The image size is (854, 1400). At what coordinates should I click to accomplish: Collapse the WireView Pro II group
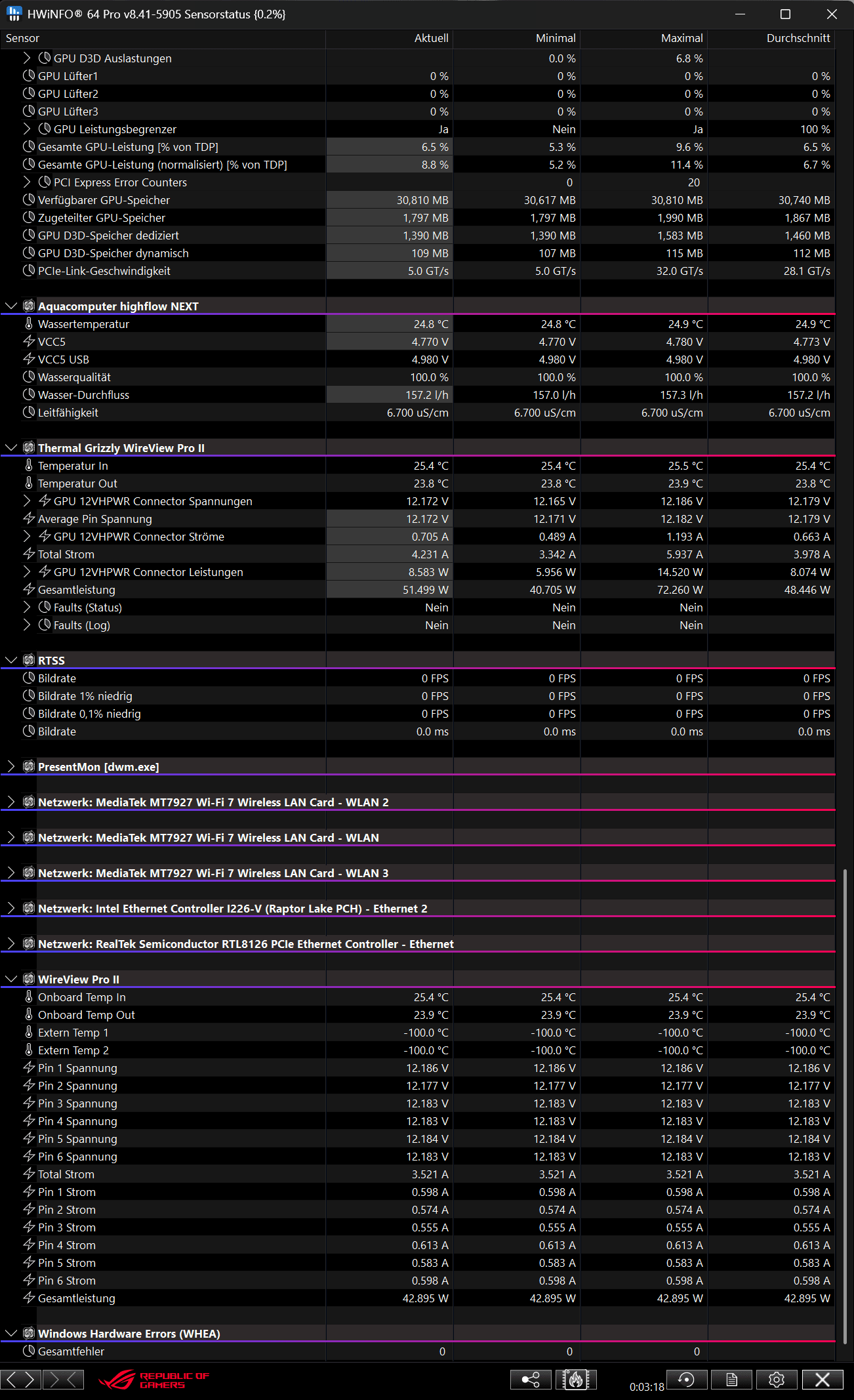point(11,979)
